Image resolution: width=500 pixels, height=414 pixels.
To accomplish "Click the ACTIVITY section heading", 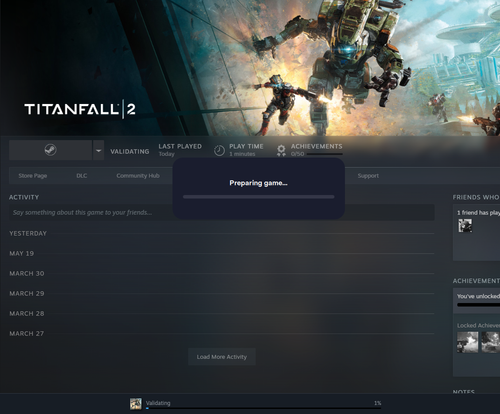I will [24, 197].
